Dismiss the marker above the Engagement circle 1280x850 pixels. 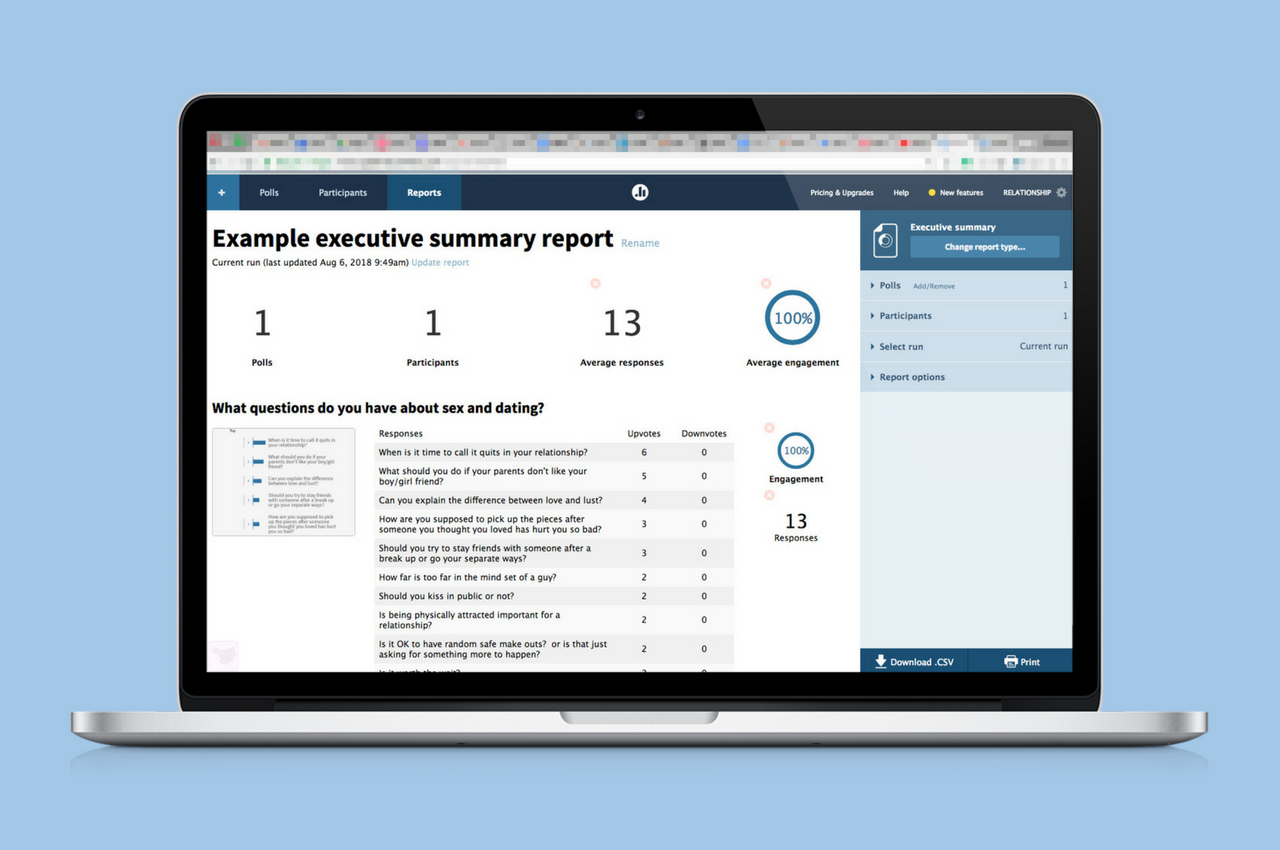(769, 427)
